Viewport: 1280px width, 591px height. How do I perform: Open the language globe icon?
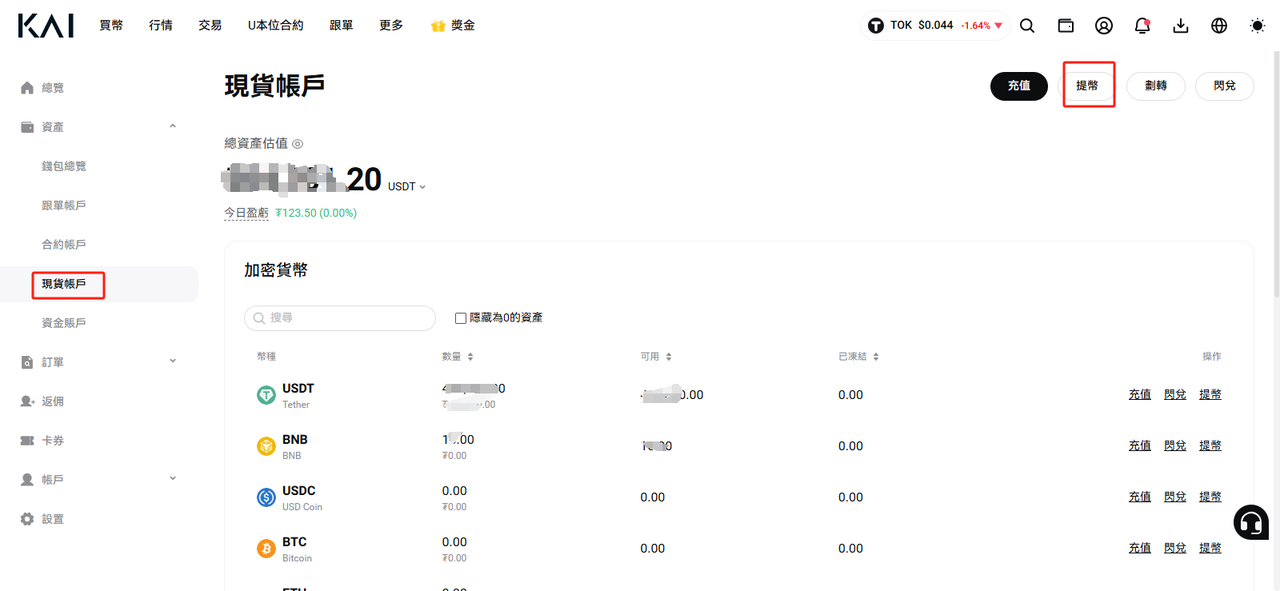pos(1219,26)
